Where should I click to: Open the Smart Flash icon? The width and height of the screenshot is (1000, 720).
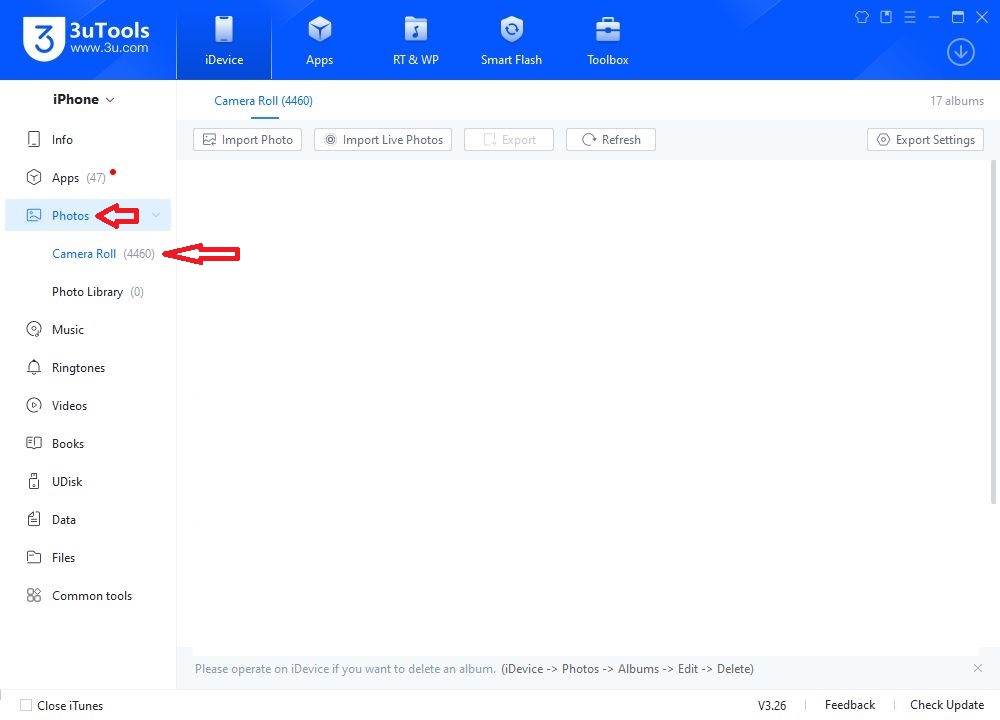pyautogui.click(x=511, y=29)
